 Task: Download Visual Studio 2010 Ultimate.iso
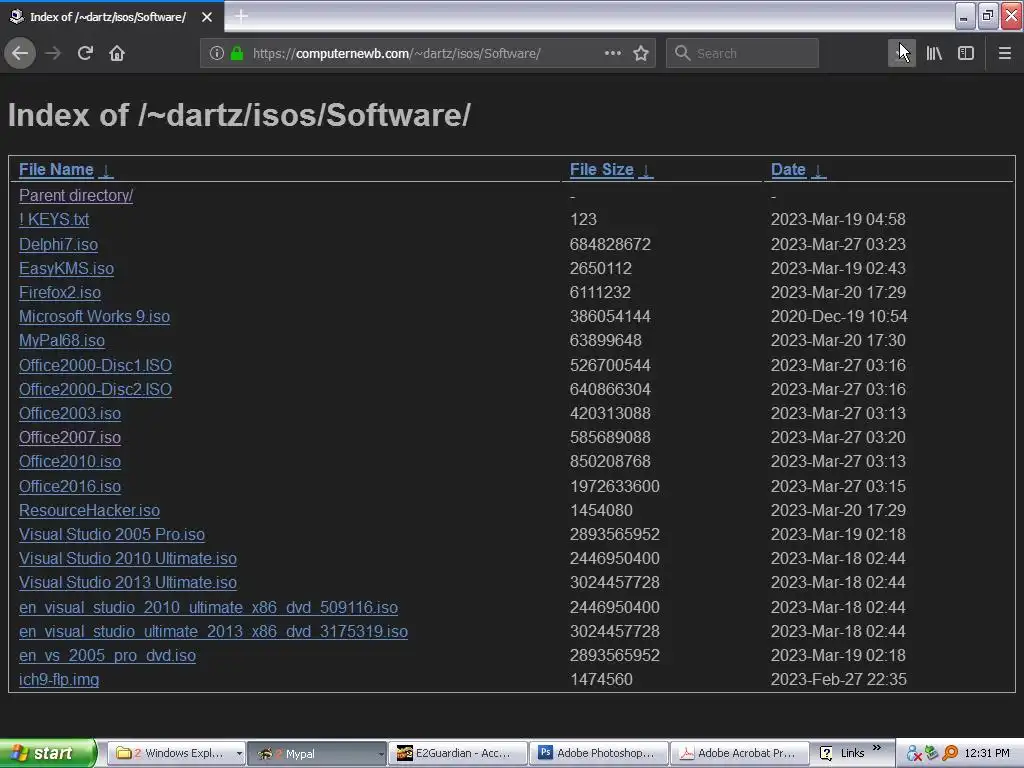(x=128, y=559)
